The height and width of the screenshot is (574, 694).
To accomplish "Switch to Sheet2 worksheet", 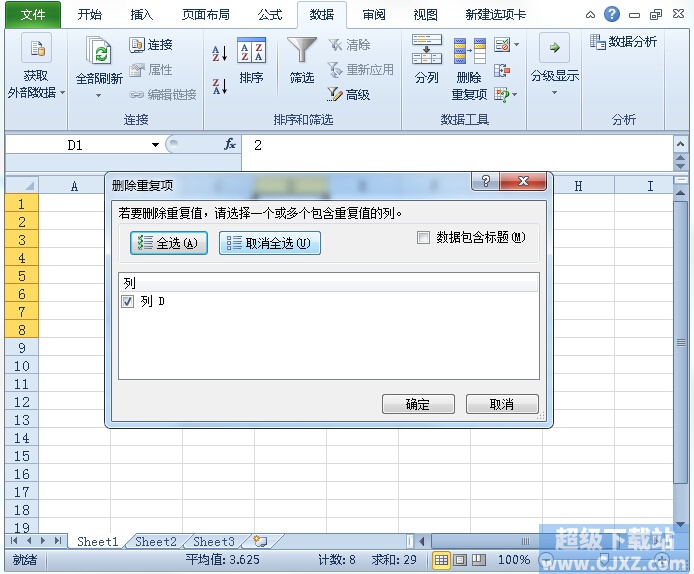I will pos(155,541).
